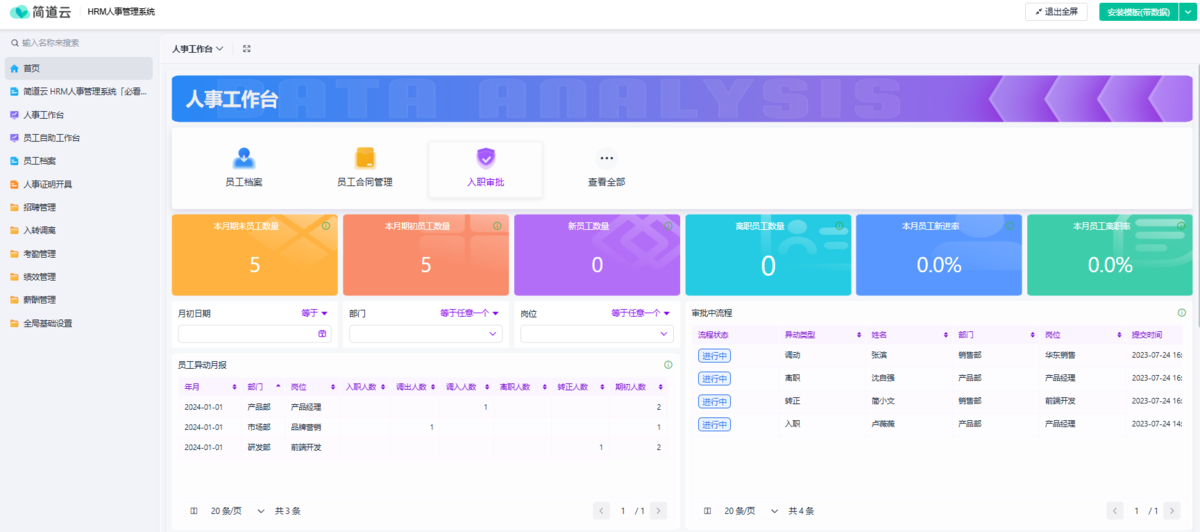Click info icon of 员工异动月报 panel
Image resolution: width=1200 pixels, height=532 pixels.
(668, 365)
